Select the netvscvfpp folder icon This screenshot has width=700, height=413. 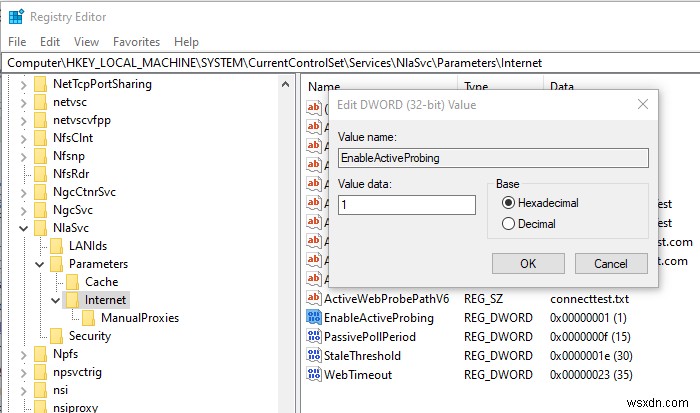[x=40, y=120]
